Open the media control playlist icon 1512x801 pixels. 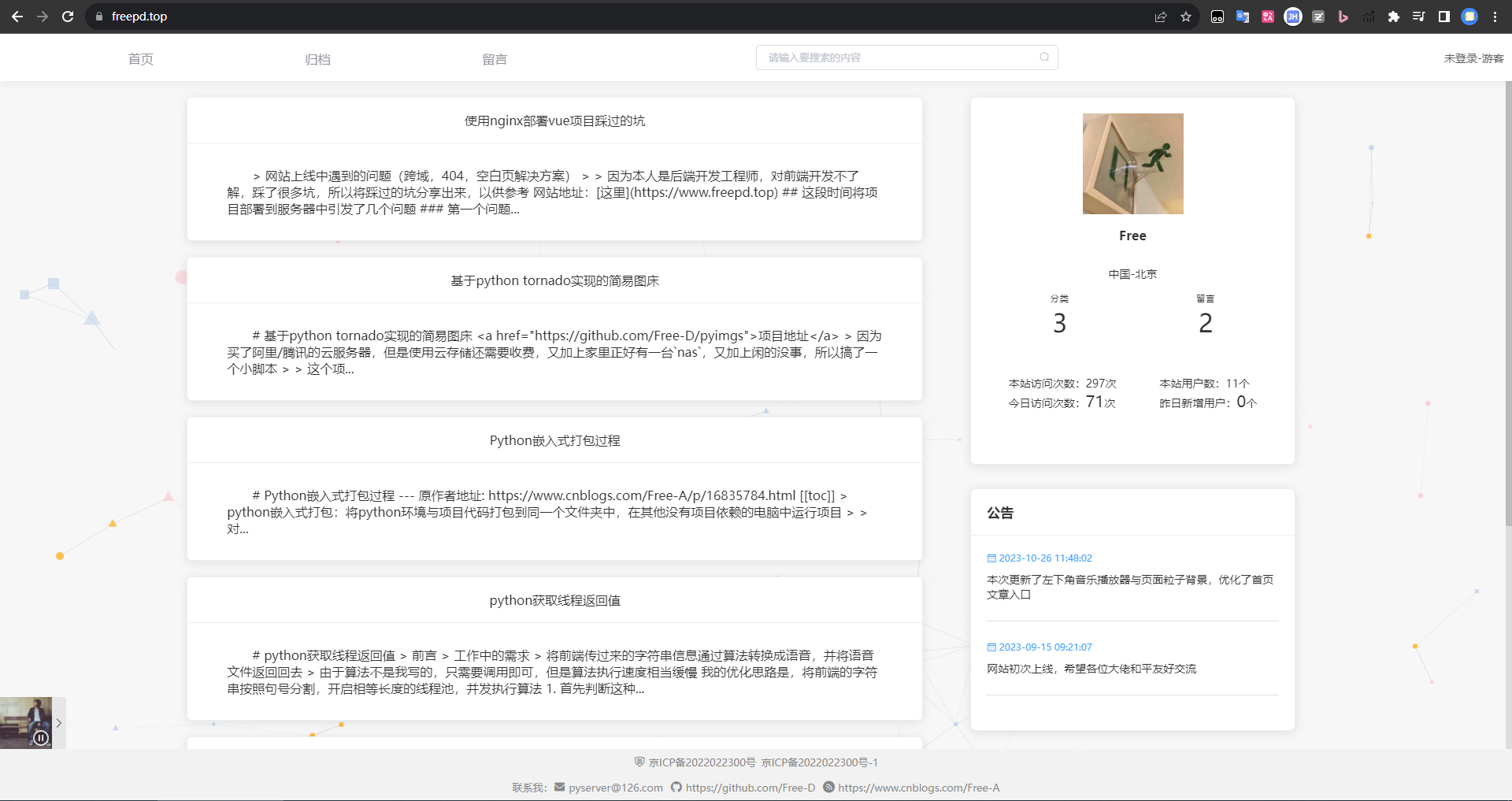1419,17
